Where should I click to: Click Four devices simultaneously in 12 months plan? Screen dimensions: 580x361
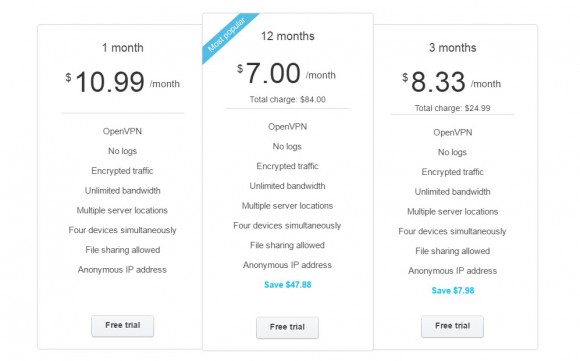287,226
